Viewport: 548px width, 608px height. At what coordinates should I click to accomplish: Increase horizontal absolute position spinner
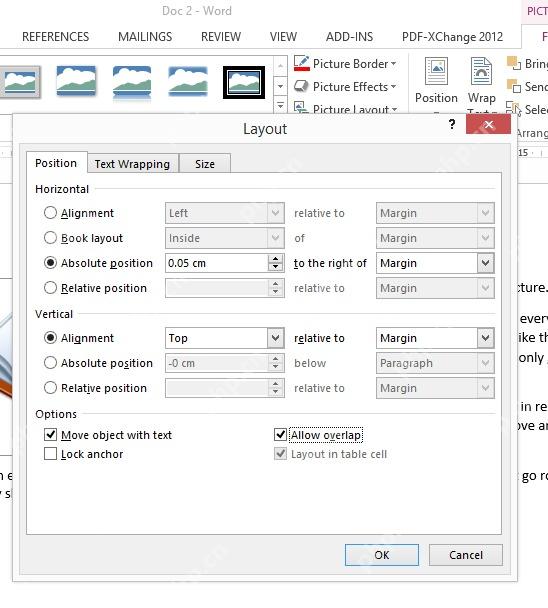(x=275, y=259)
